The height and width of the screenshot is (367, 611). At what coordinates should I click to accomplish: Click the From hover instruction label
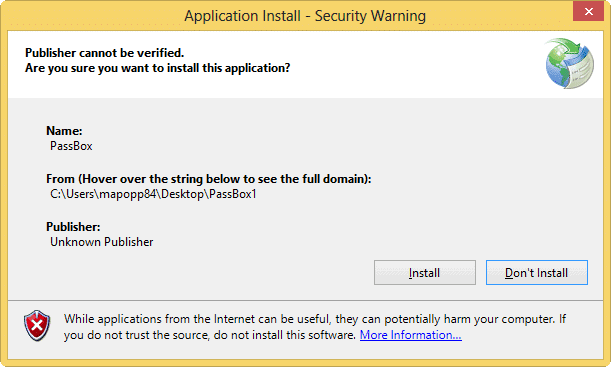209,179
